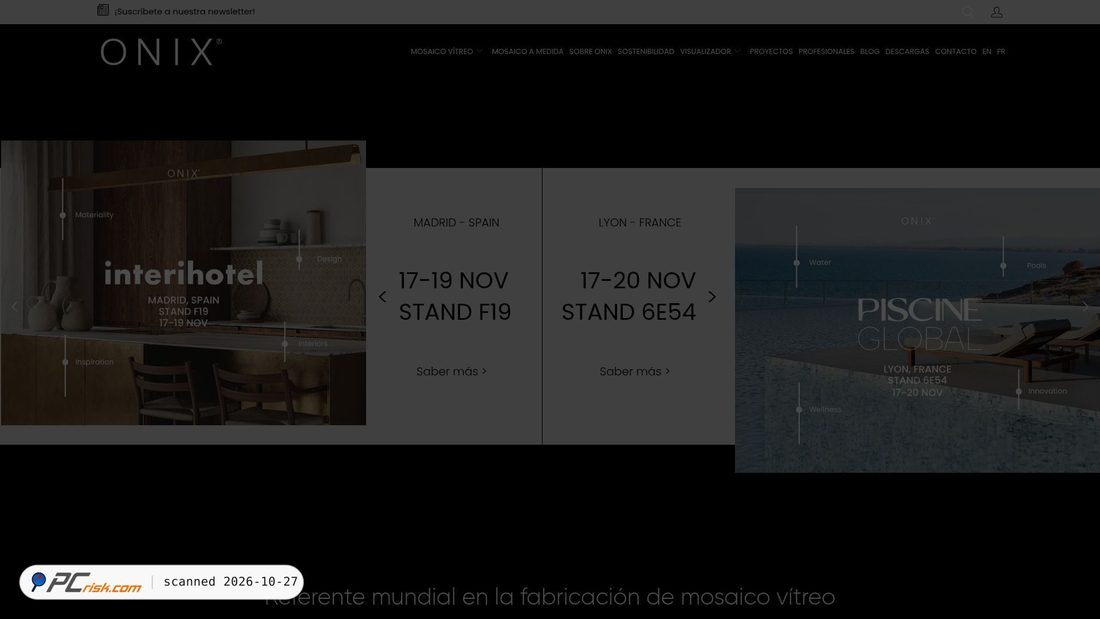
Task: Click the '17-19 NOV' date text
Action: (x=453, y=281)
